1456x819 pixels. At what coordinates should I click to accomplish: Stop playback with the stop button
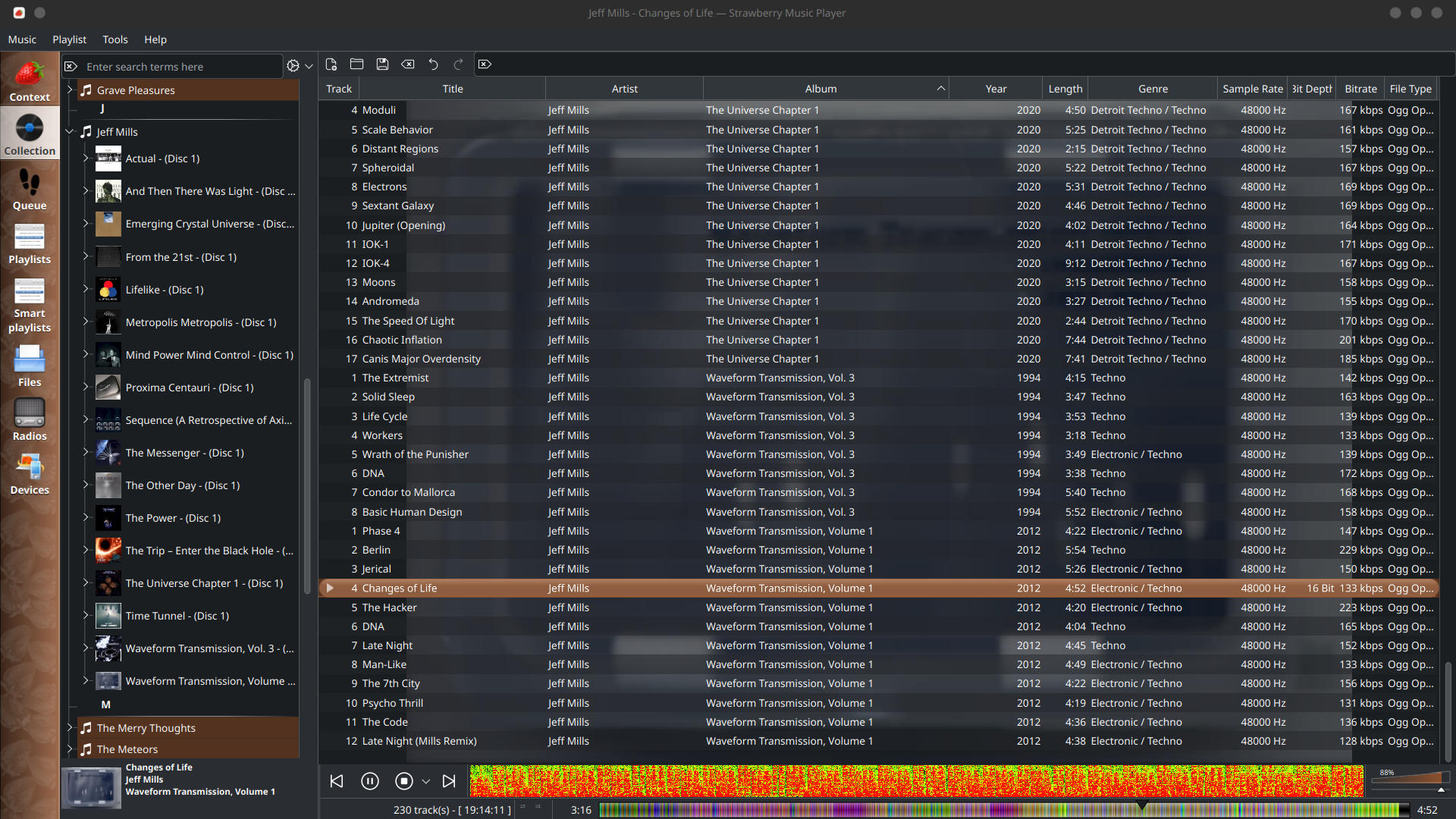pyautogui.click(x=404, y=781)
